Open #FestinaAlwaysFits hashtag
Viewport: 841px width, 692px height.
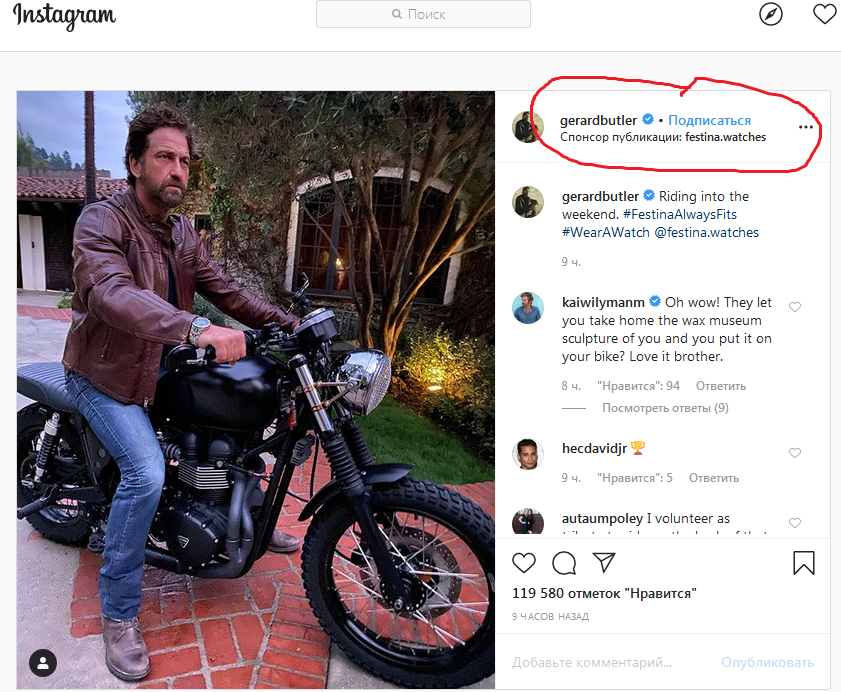[686, 214]
